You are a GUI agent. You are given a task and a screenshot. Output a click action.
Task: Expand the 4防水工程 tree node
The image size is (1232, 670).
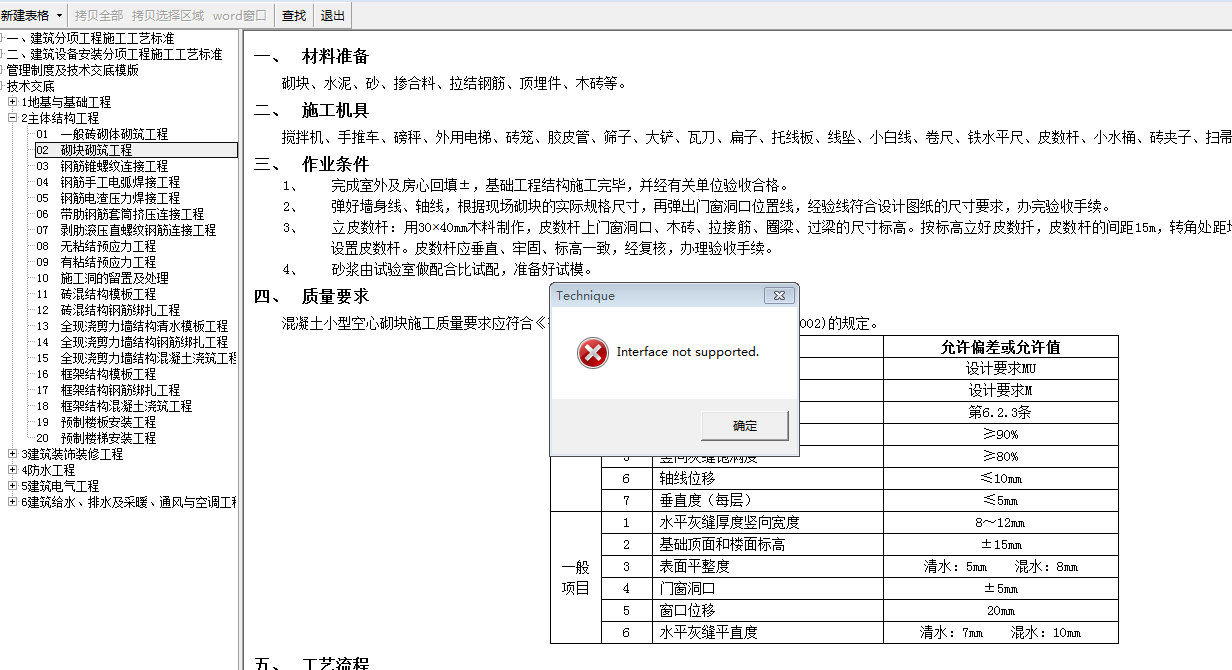(x=12, y=470)
